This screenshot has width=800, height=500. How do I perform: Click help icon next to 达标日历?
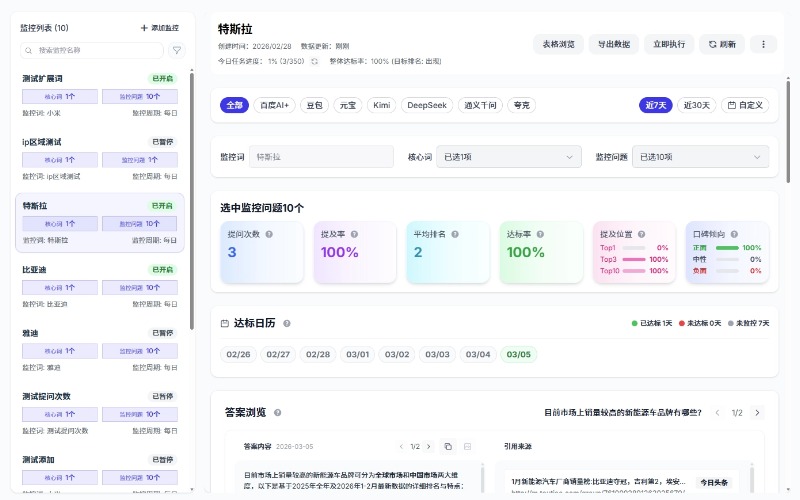(x=287, y=324)
